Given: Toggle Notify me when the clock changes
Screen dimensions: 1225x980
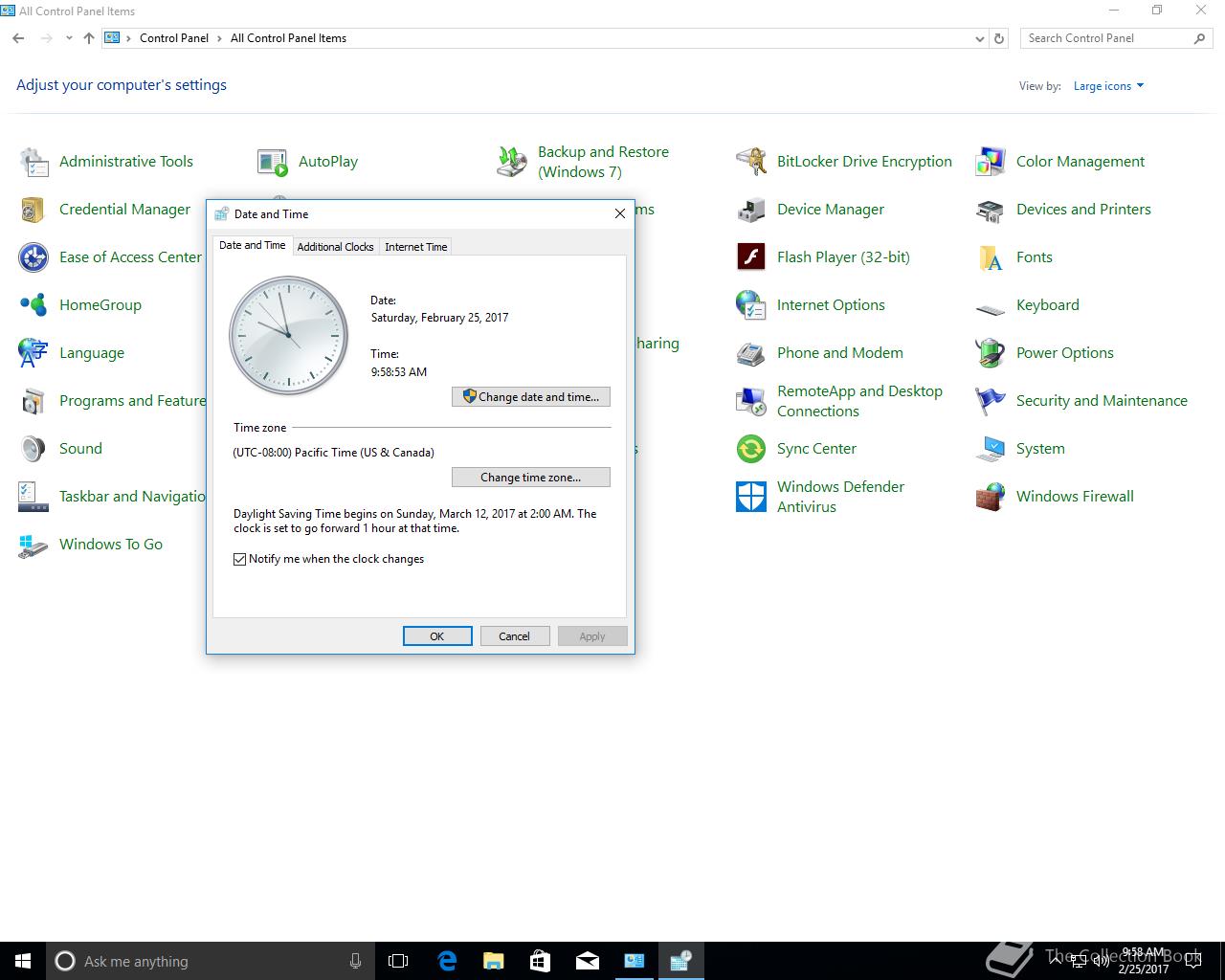Looking at the screenshot, I should click(240, 559).
